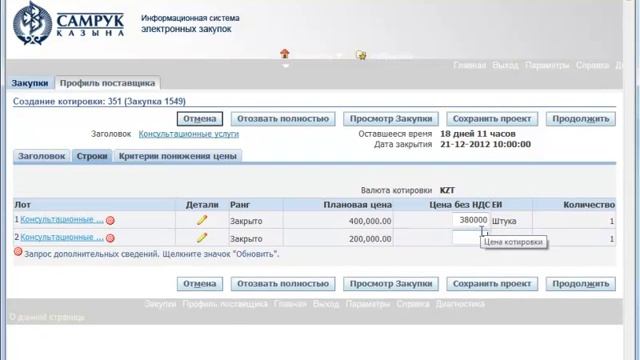Open the Консультационные услуги header link
Screen dimensions: 640x360
(189, 134)
